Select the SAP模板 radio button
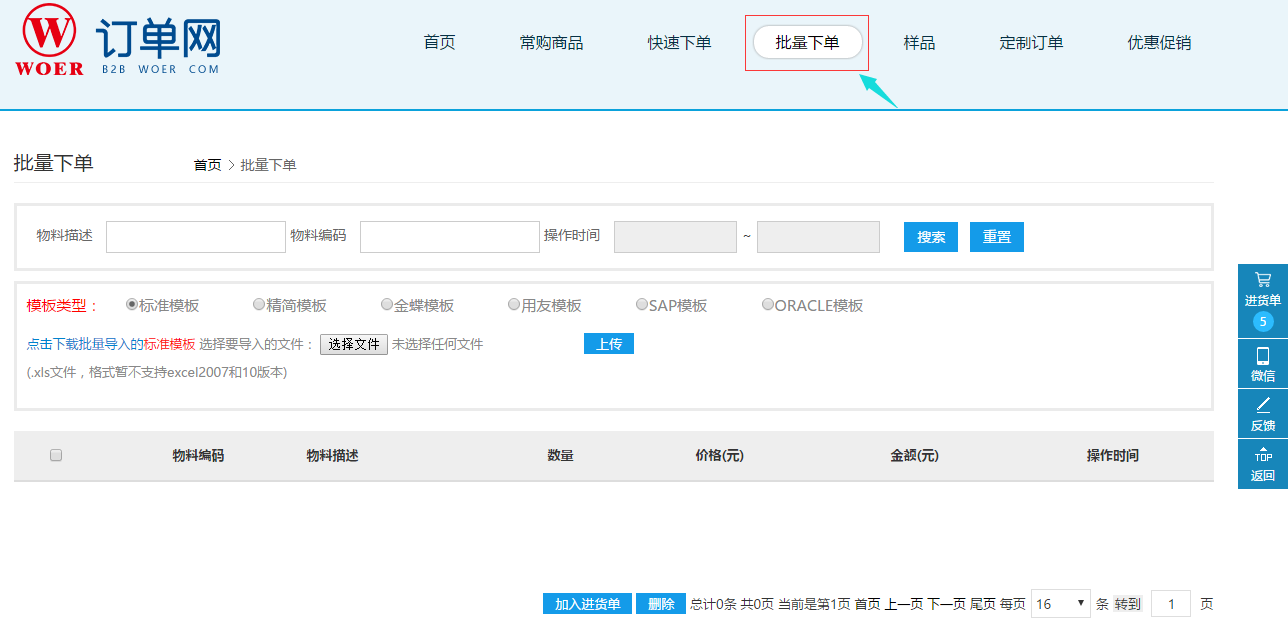 (x=642, y=304)
